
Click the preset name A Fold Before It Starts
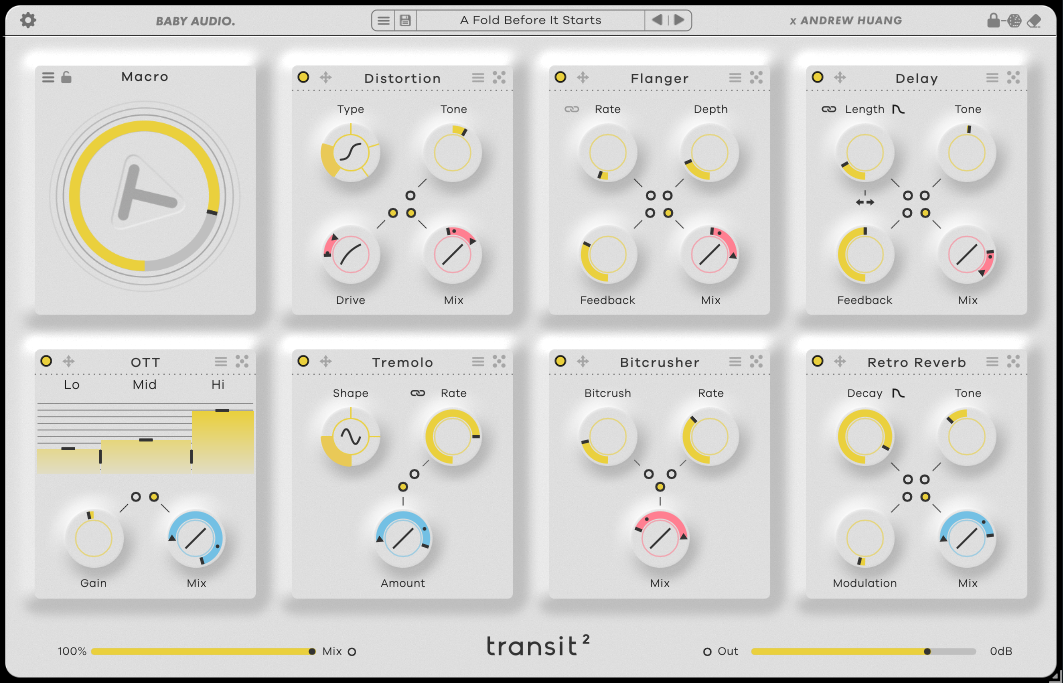coord(531,20)
